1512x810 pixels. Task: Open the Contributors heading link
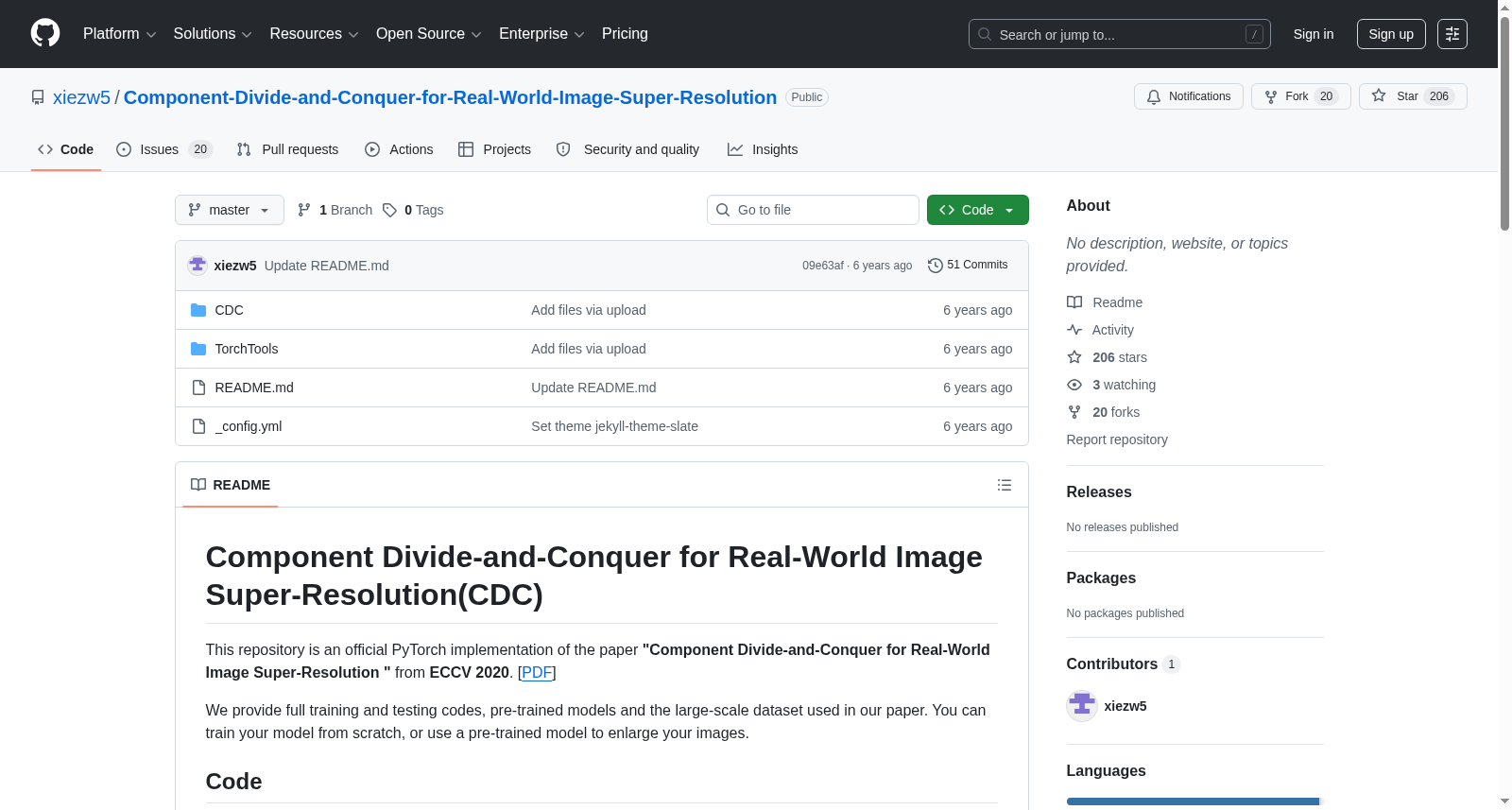click(x=1123, y=664)
